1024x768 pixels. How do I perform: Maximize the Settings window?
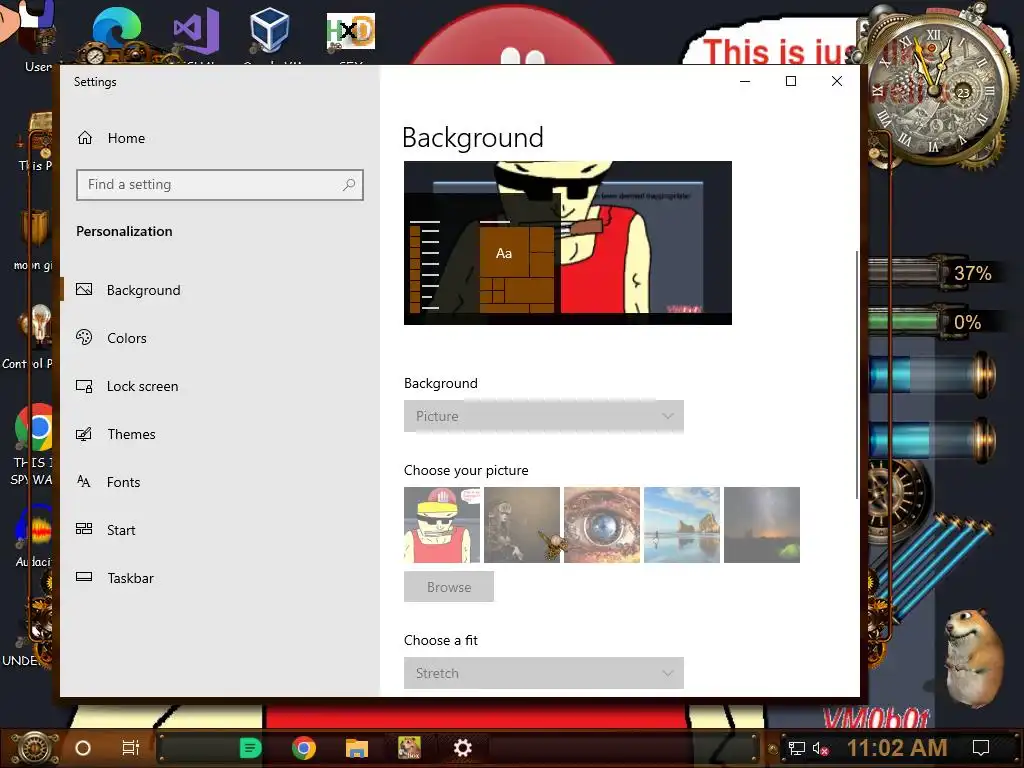coord(791,81)
